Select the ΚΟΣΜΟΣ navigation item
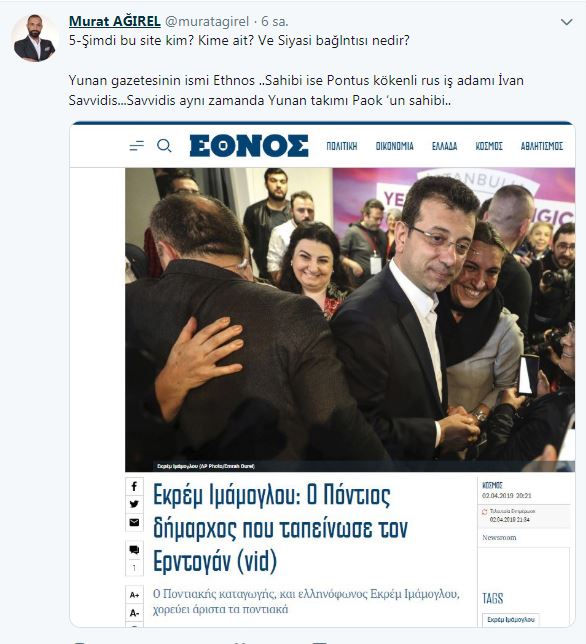Image resolution: width=586 pixels, height=644 pixels. (489, 146)
